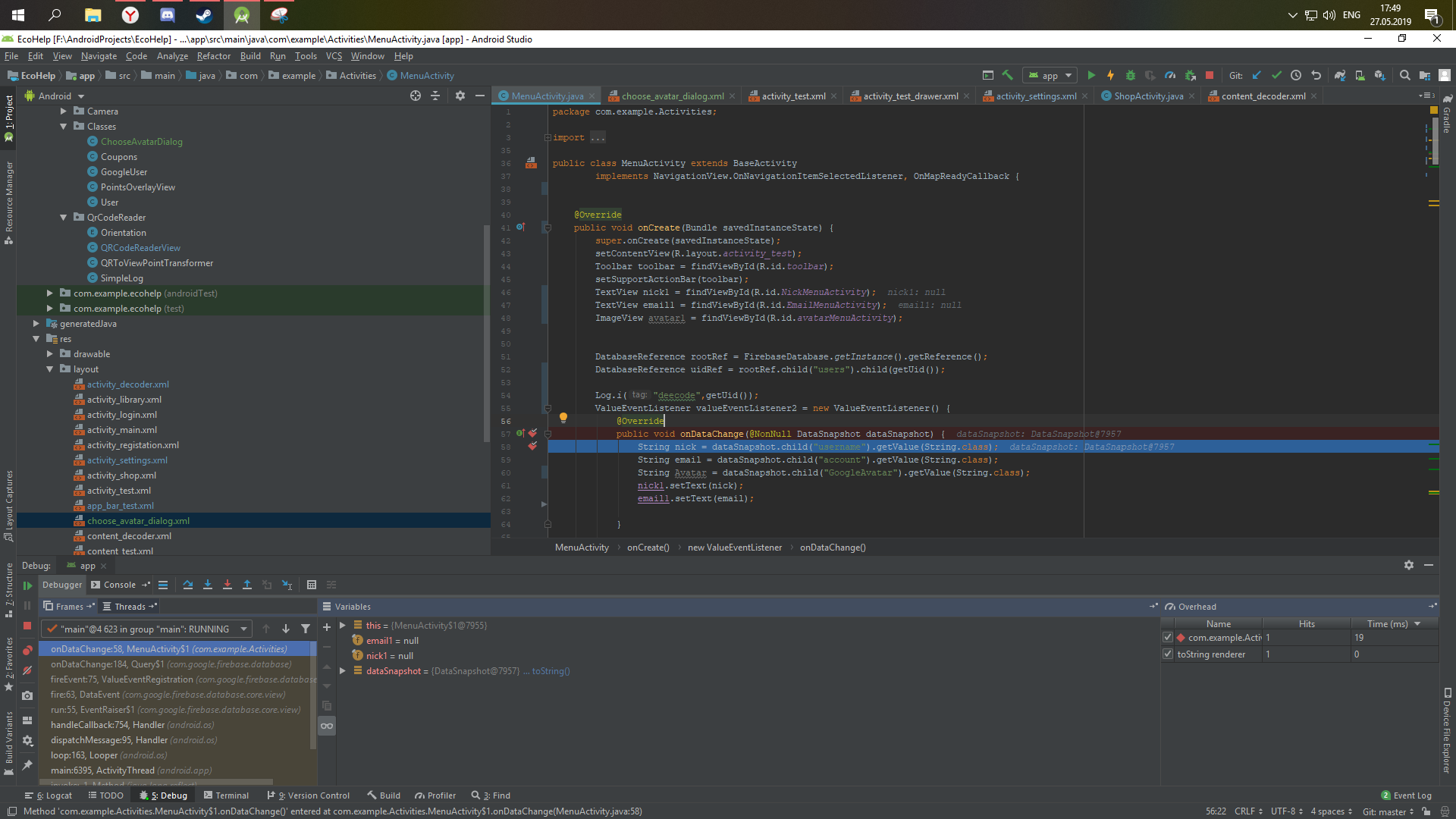
Task: Open the Project Structure icon
Action: coord(1425,75)
